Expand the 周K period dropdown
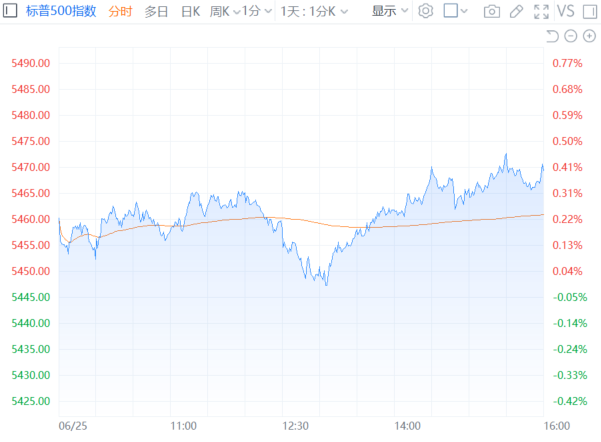The height and width of the screenshot is (442, 601). tap(225, 11)
